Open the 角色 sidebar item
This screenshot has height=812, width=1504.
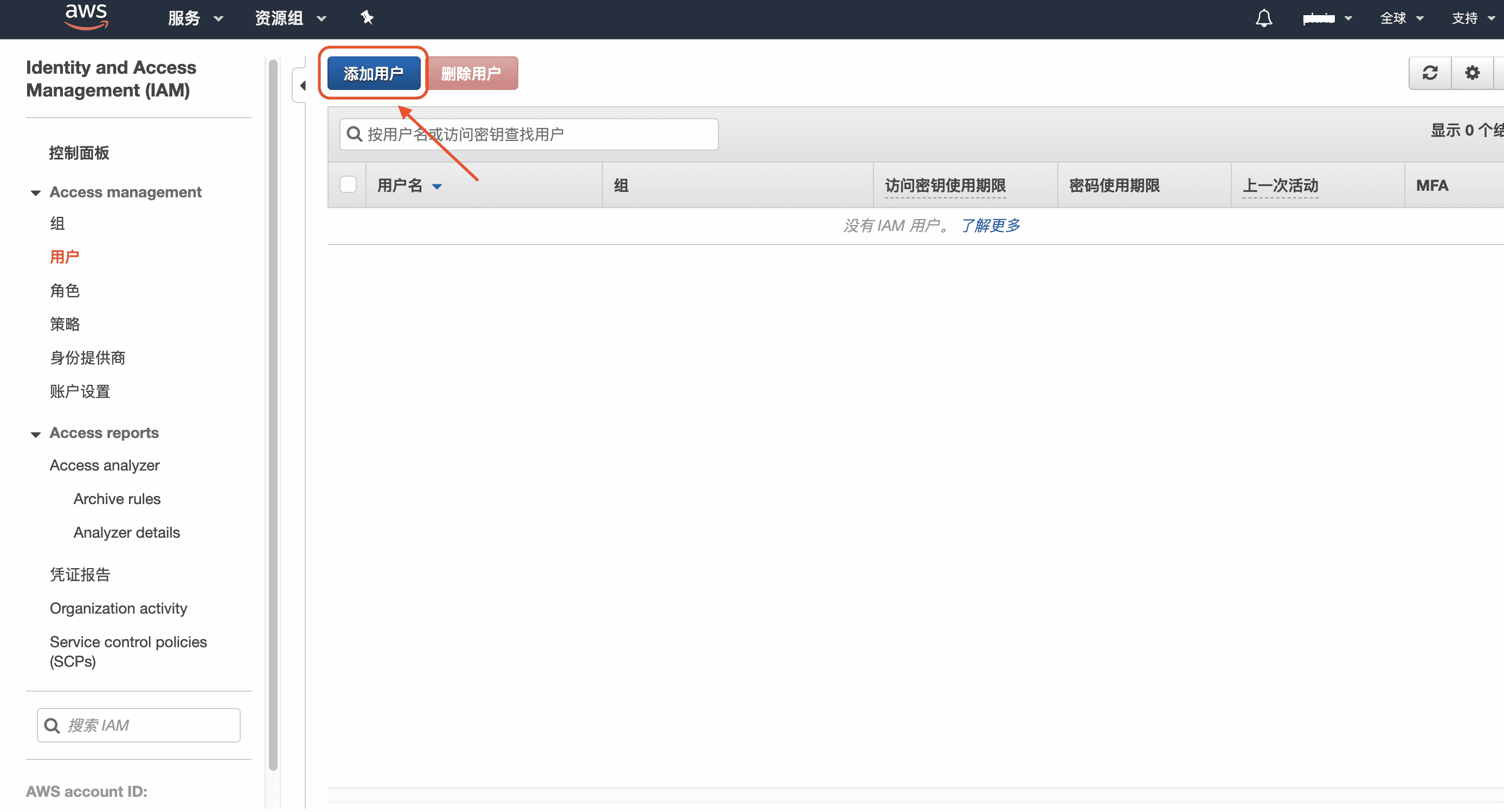pyautogui.click(x=64, y=290)
